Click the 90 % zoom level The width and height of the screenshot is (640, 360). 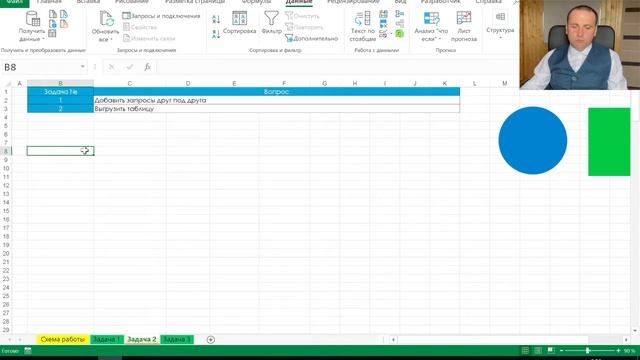(629, 351)
